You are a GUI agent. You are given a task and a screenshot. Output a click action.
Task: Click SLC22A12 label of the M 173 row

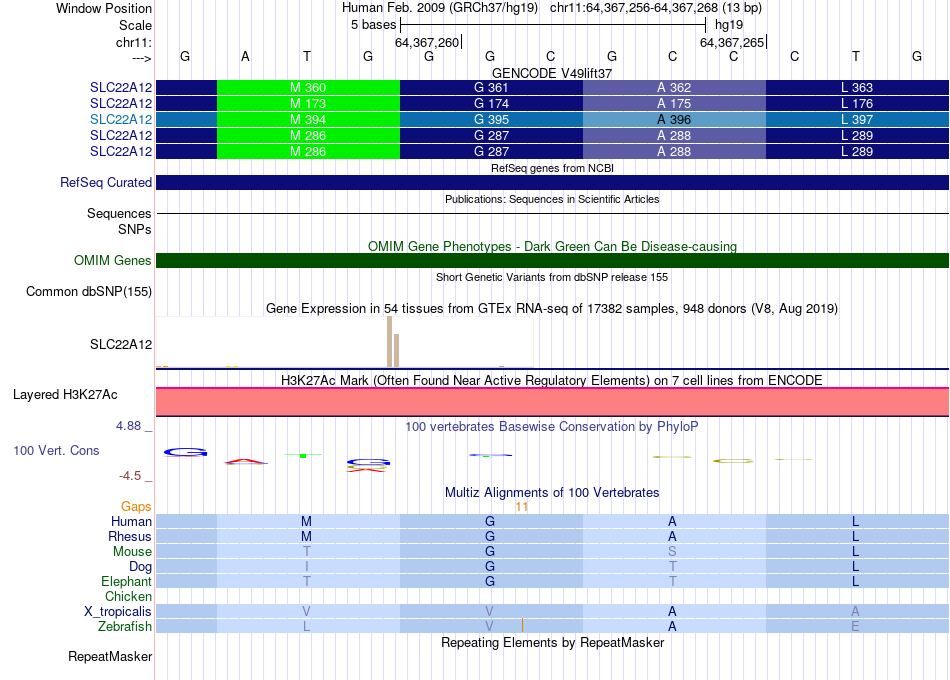coord(121,104)
